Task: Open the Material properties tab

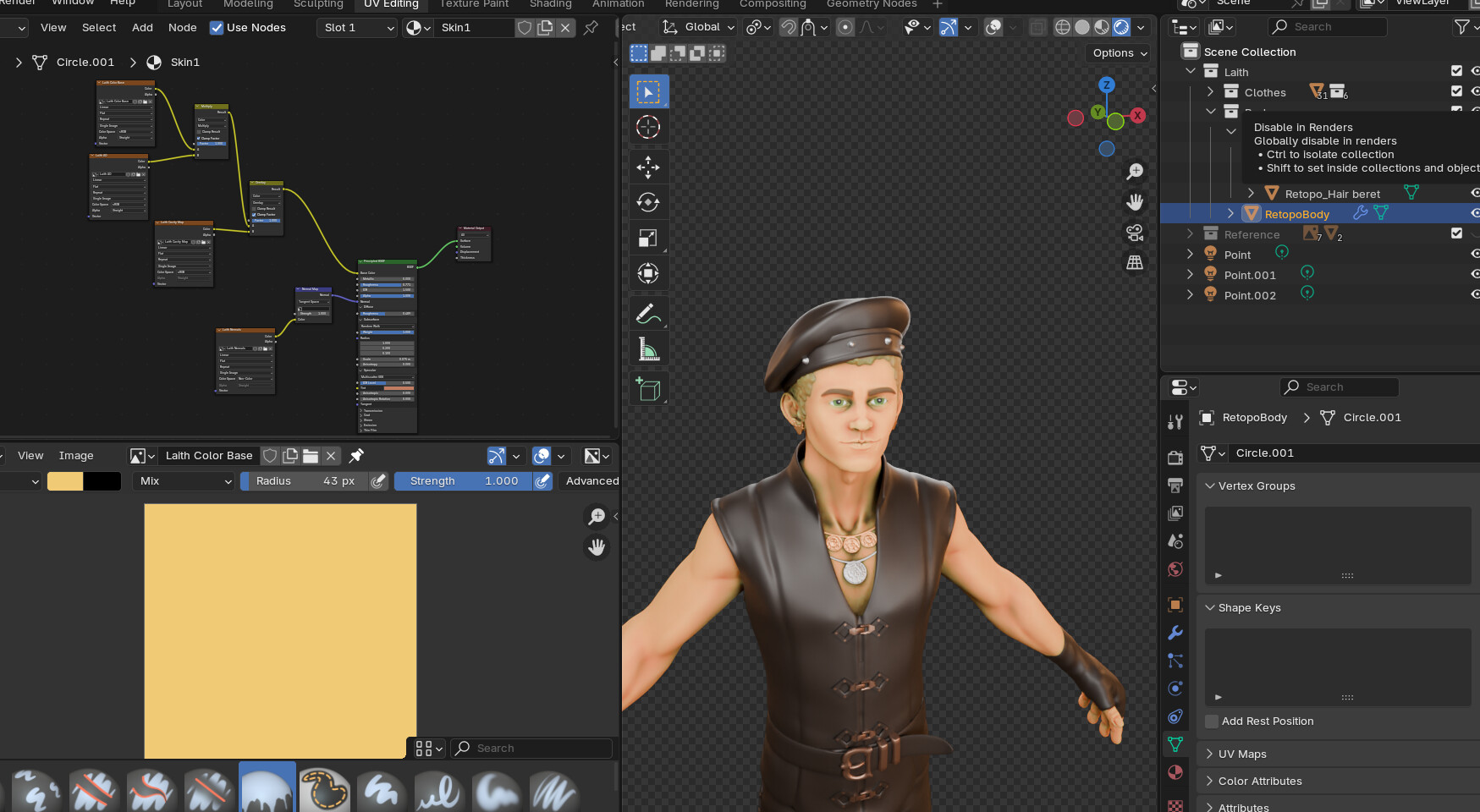Action: tap(1175, 772)
